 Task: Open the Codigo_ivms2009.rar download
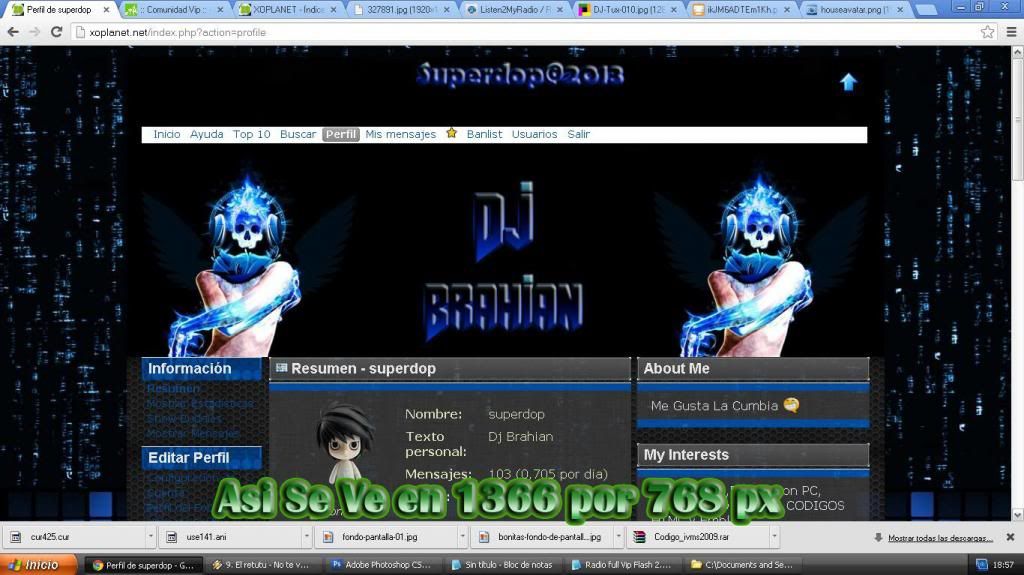pos(699,536)
